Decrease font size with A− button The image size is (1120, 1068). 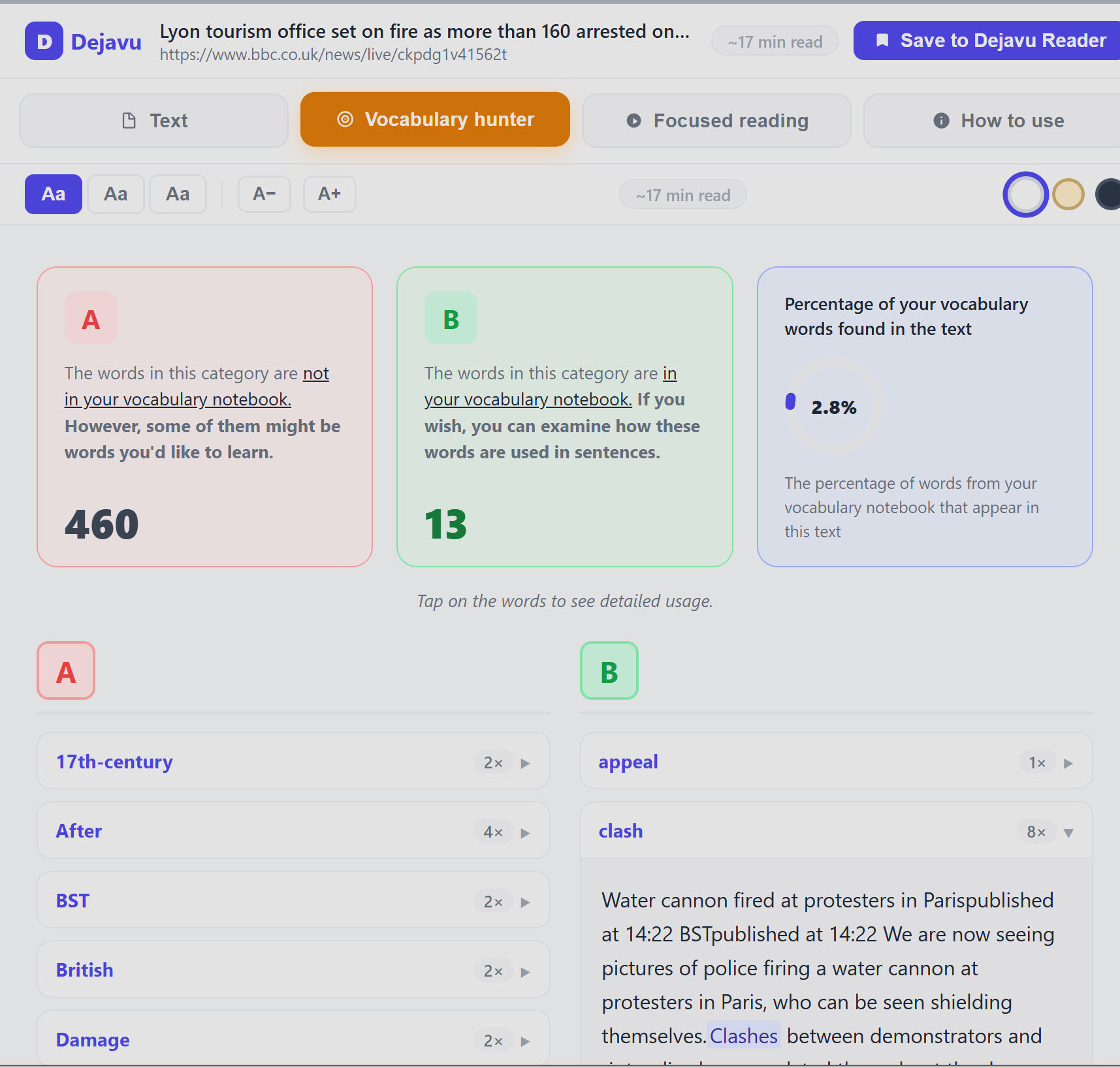point(264,194)
